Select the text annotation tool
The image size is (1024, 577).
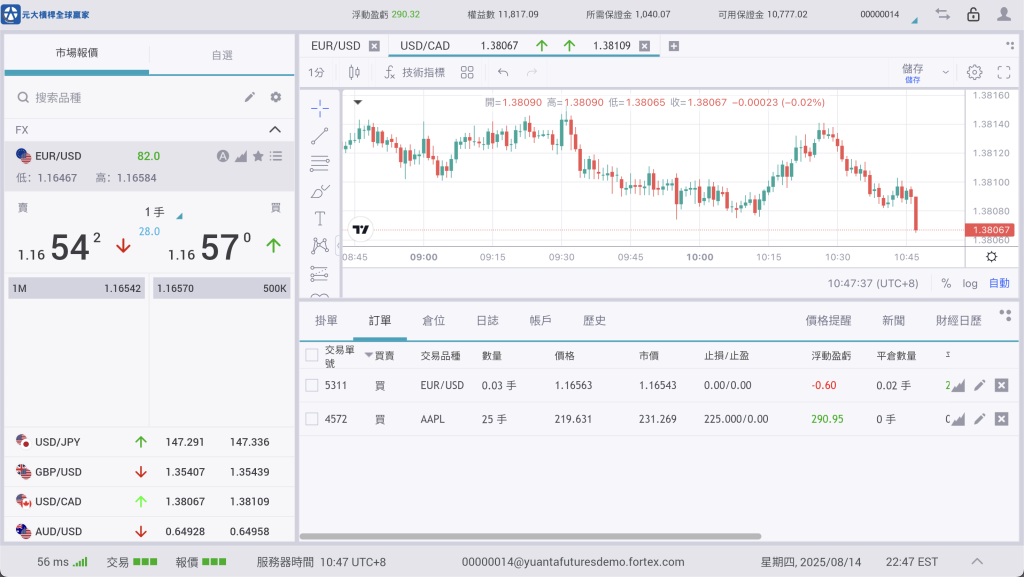click(x=319, y=219)
